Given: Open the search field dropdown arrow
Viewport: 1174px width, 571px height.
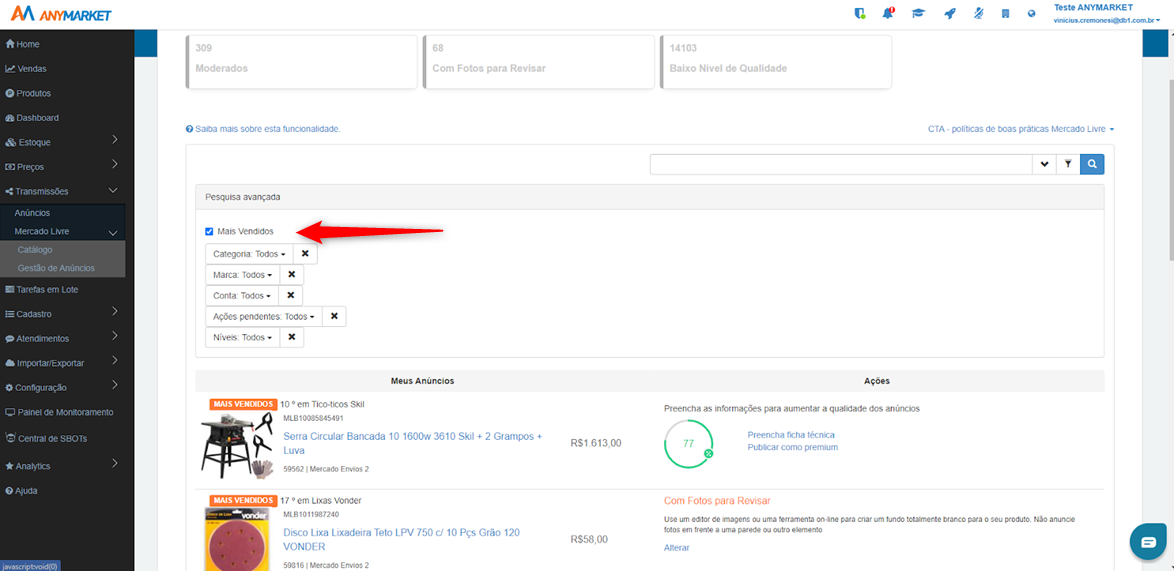Looking at the screenshot, I should pos(1044,164).
